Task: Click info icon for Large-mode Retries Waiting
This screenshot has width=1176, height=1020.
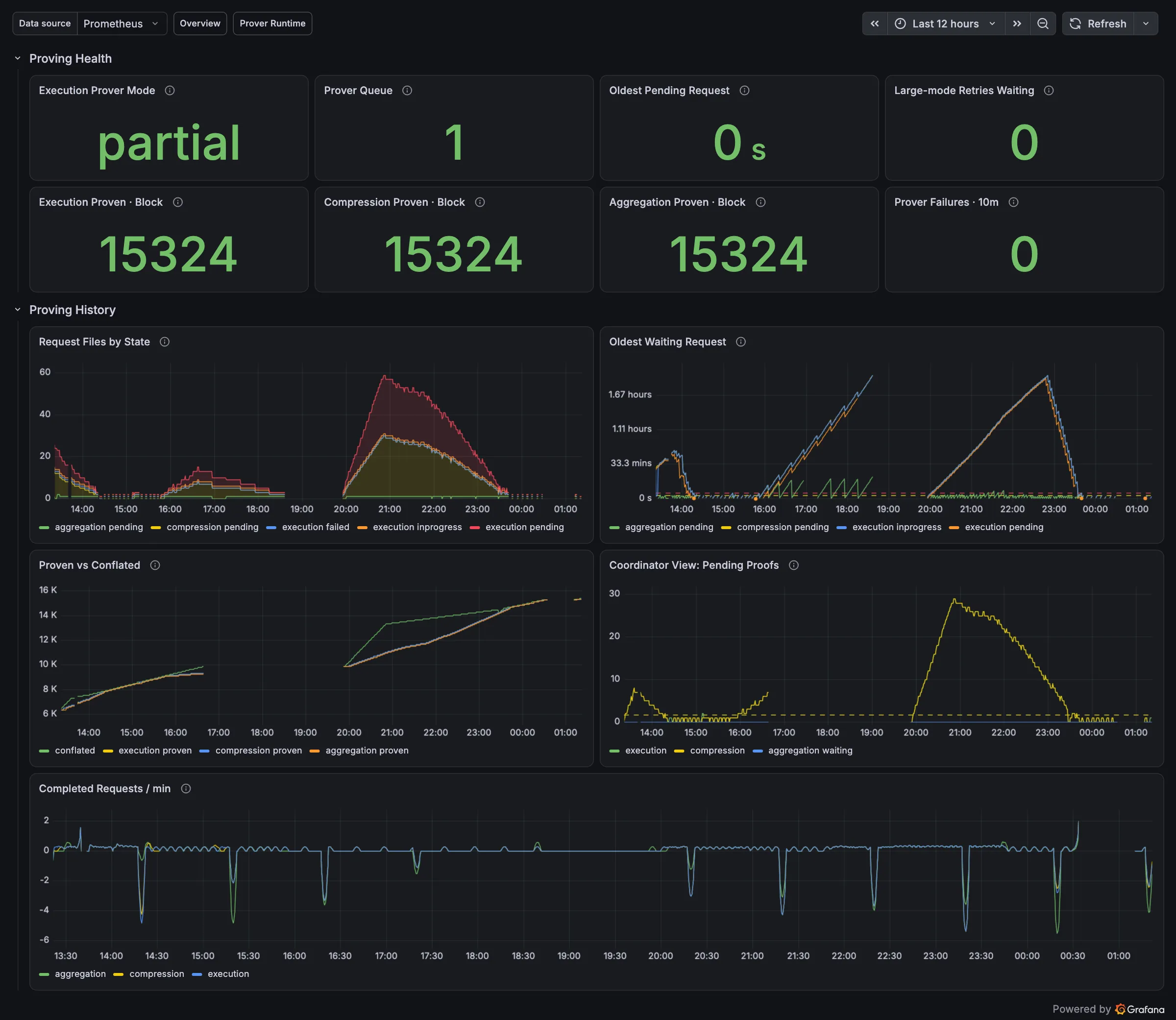Action: [x=1049, y=91]
